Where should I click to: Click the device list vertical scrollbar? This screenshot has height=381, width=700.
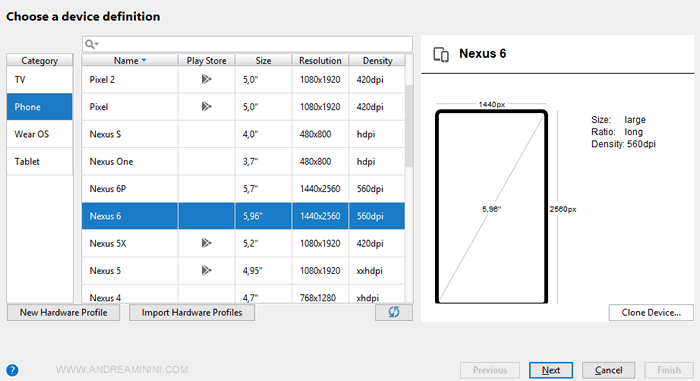click(x=409, y=126)
